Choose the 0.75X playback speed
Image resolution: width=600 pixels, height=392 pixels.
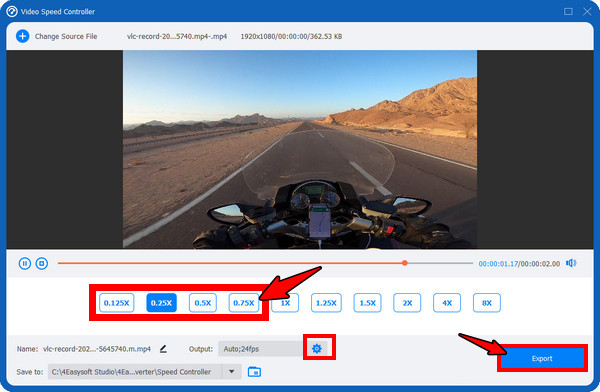point(244,303)
